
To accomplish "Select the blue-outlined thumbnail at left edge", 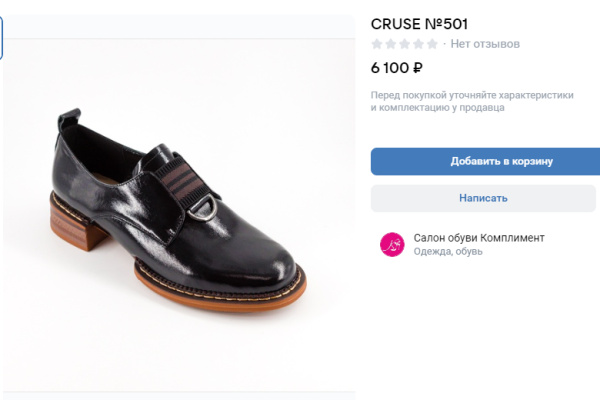I will tap(2, 39).
